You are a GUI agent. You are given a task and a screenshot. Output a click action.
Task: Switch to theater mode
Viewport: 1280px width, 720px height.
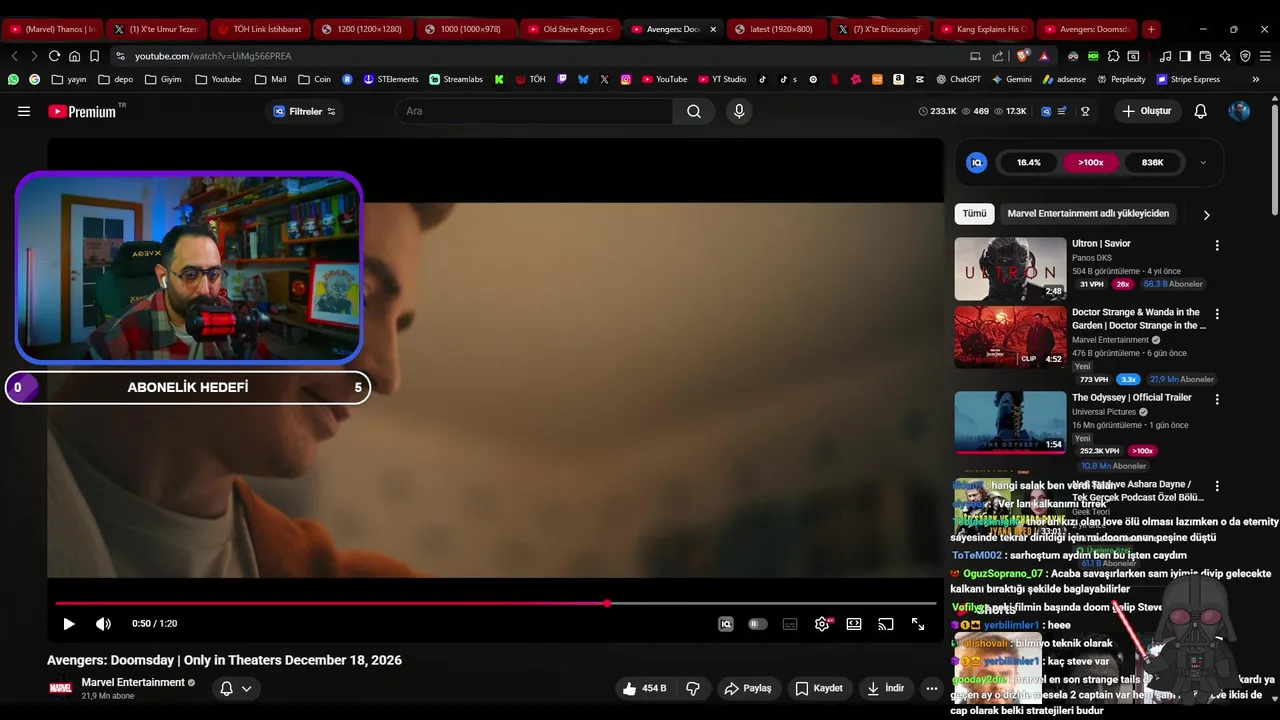click(854, 624)
